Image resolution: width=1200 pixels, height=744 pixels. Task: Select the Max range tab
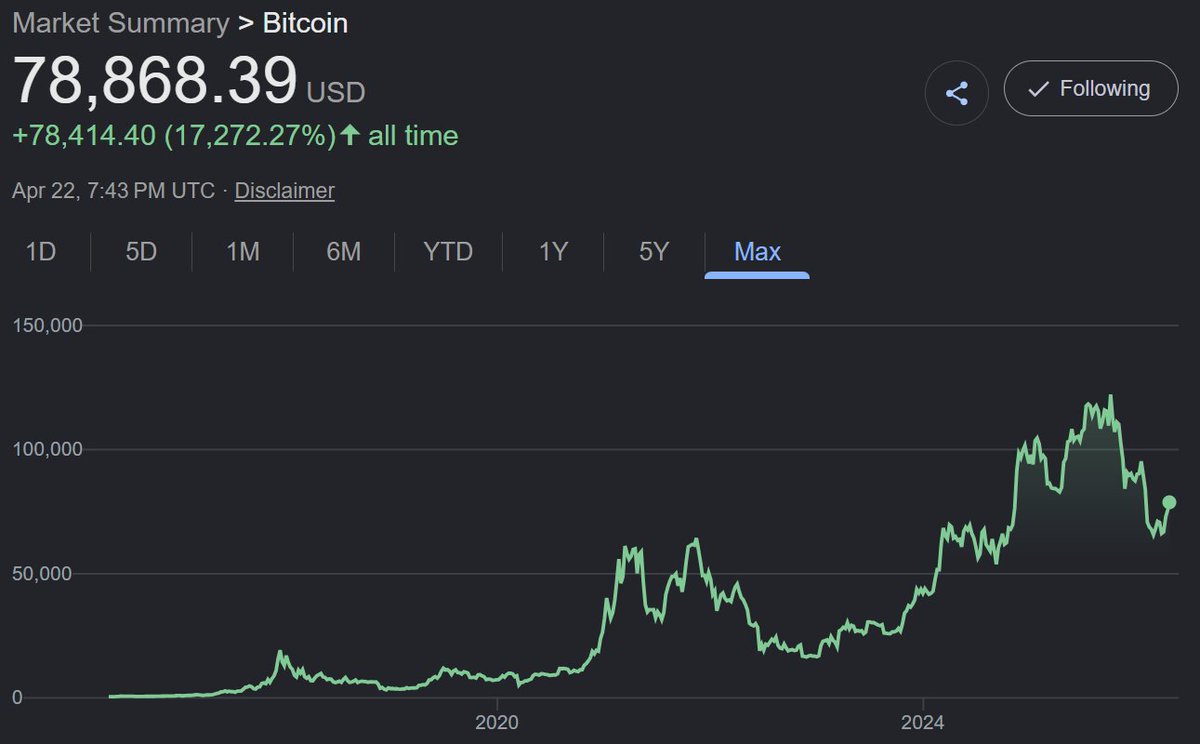(757, 252)
